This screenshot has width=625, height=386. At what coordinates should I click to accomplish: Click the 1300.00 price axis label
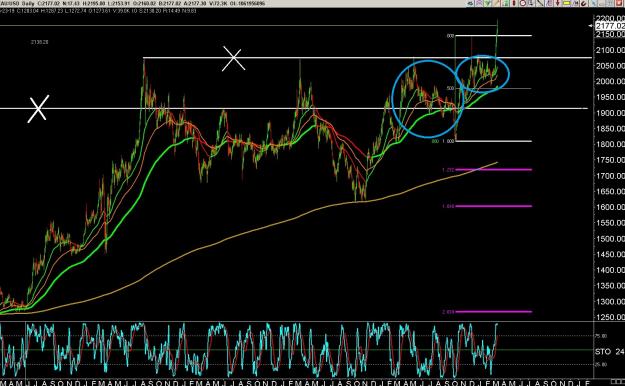pos(610,302)
